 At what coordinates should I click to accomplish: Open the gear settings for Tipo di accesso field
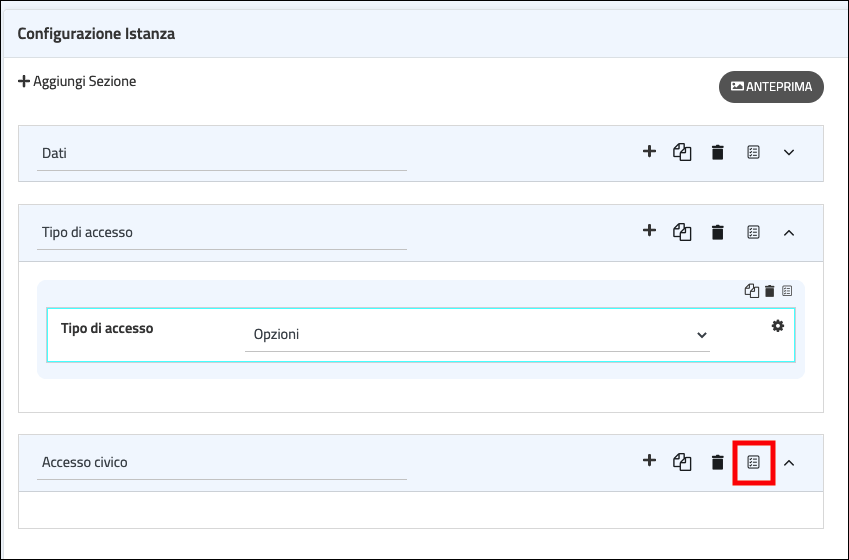tap(778, 326)
